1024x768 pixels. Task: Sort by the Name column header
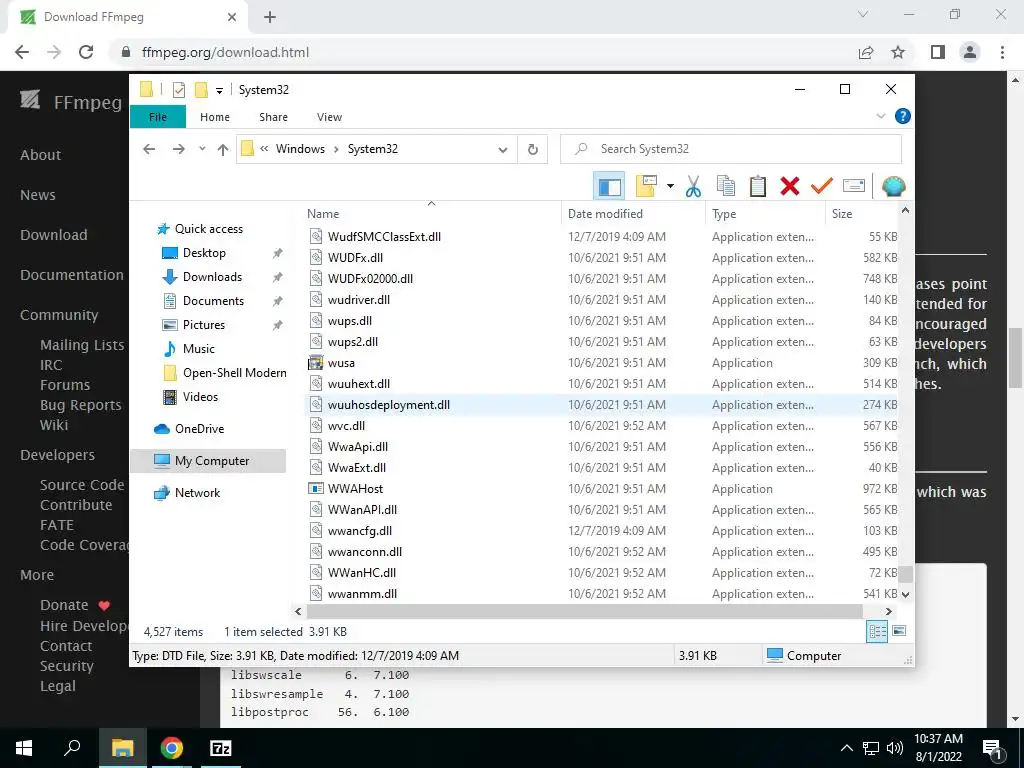431,214
